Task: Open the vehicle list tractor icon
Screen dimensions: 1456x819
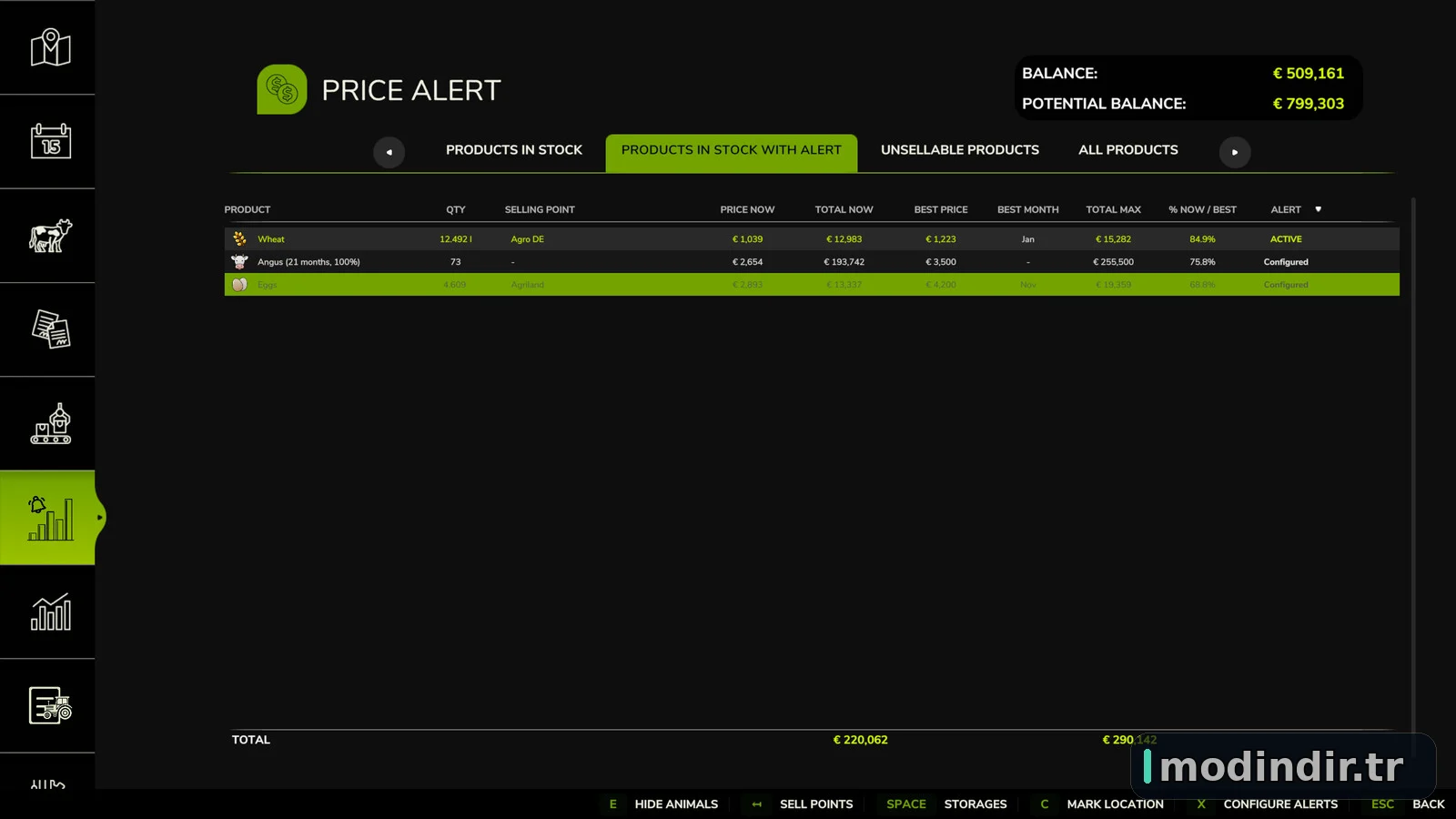Action: (50, 705)
